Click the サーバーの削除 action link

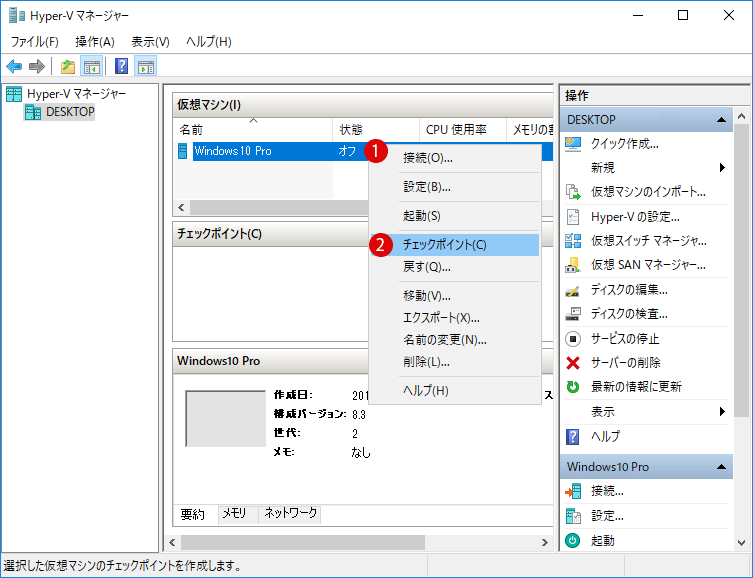click(x=626, y=363)
